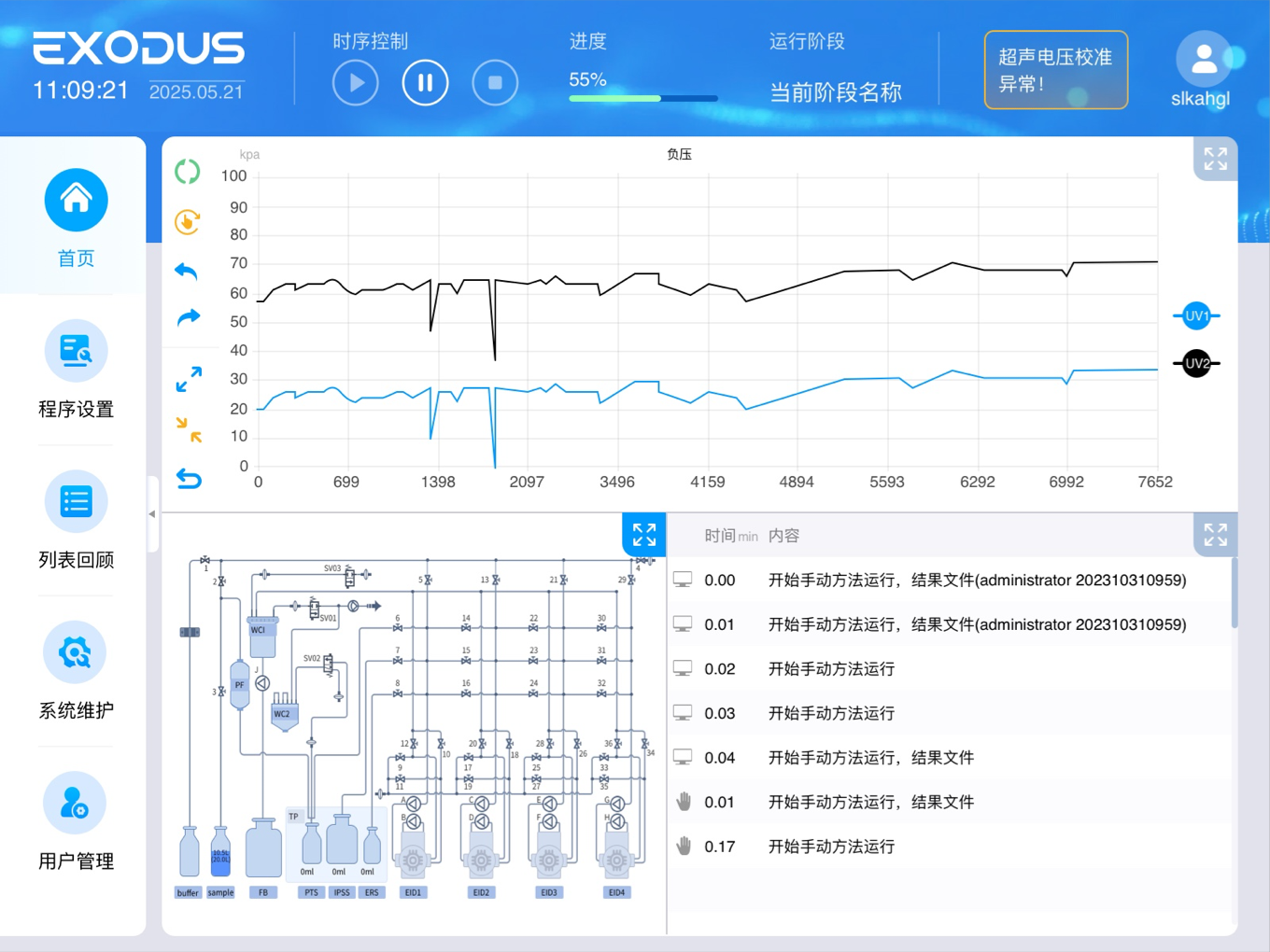1270x952 pixels.
Task: Expand the pressure chart to fullscreen
Action: coord(1215,160)
